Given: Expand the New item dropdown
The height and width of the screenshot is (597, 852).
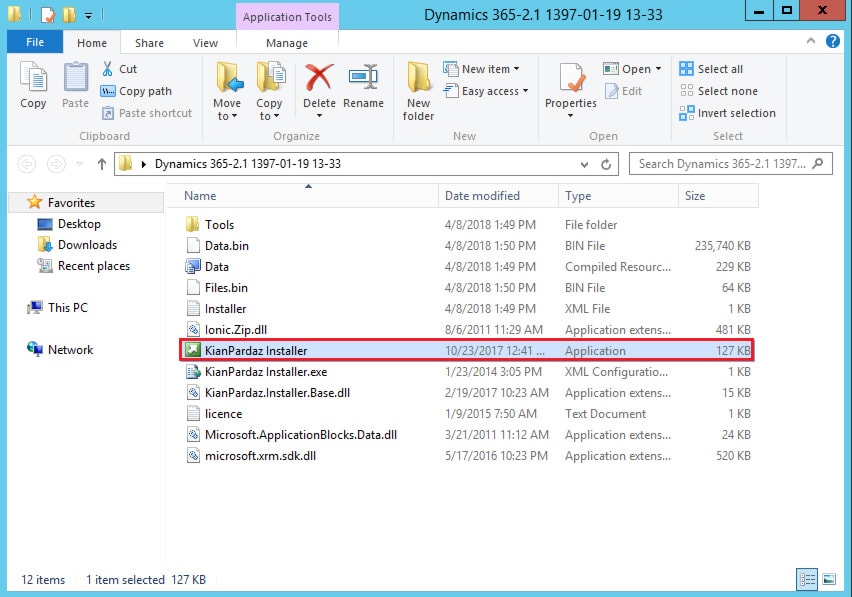Looking at the screenshot, I should [481, 69].
